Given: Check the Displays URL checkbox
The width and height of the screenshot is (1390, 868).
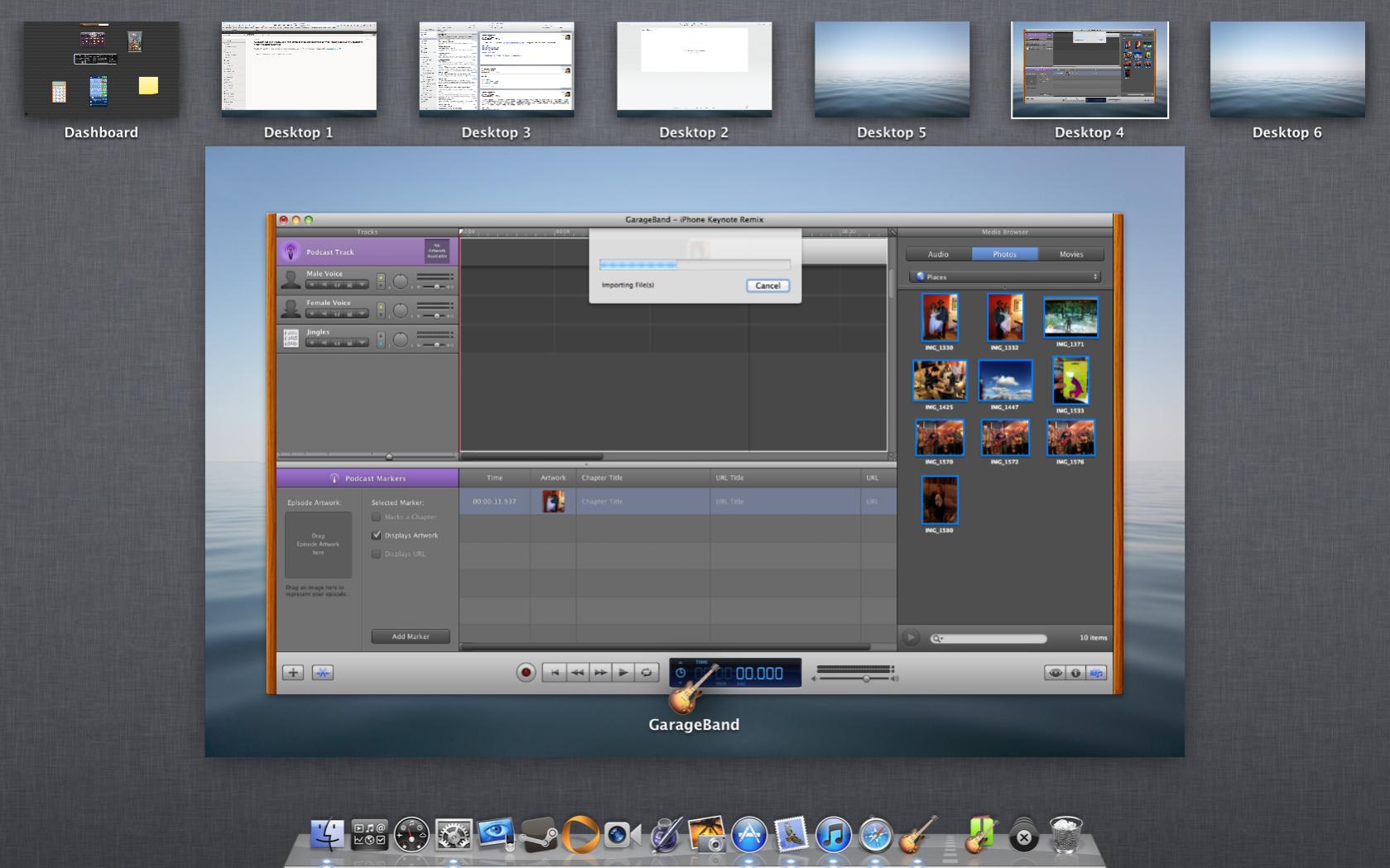Looking at the screenshot, I should click(377, 554).
